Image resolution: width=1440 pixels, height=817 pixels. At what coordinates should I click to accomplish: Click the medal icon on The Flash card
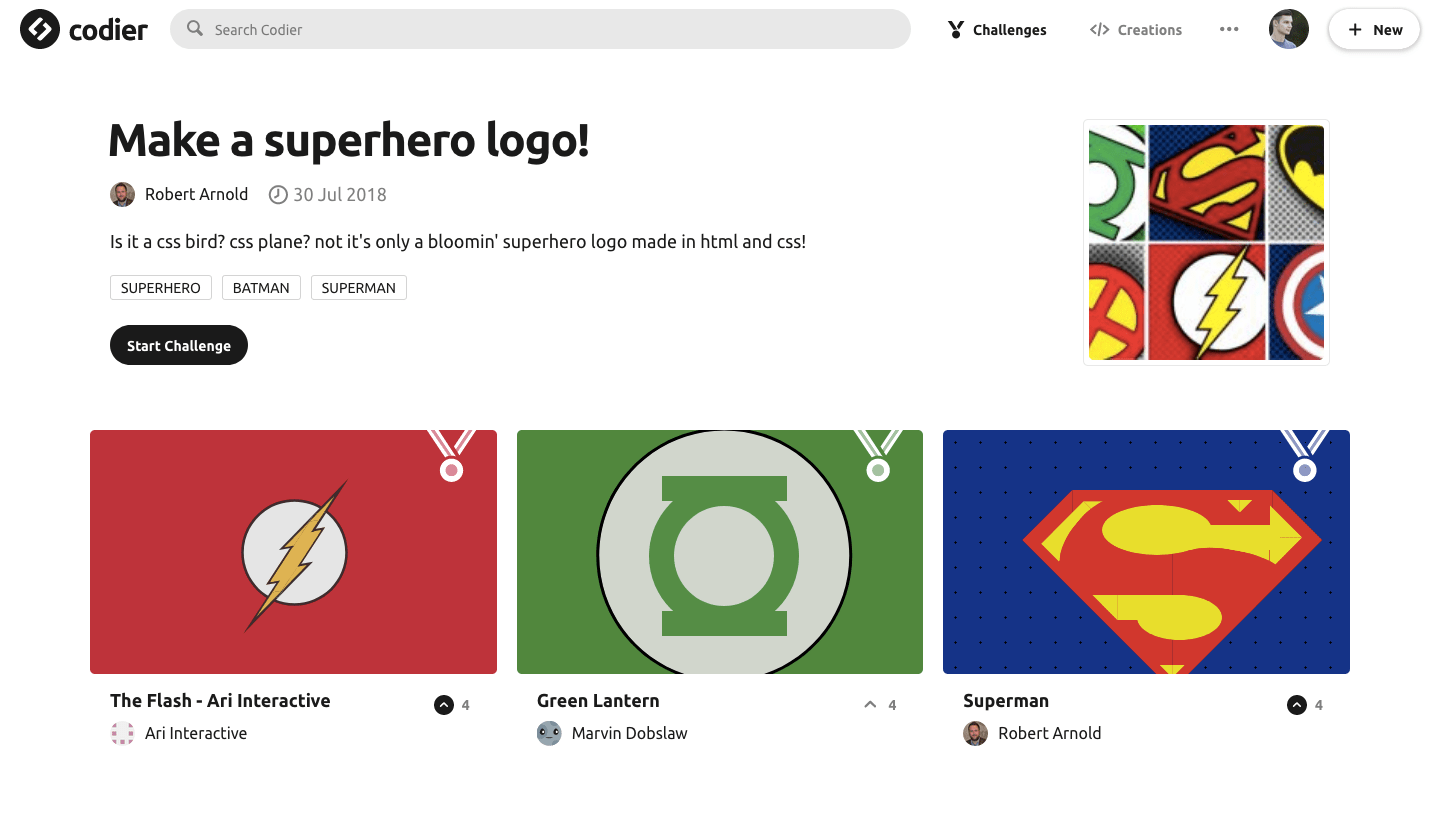(x=451, y=468)
